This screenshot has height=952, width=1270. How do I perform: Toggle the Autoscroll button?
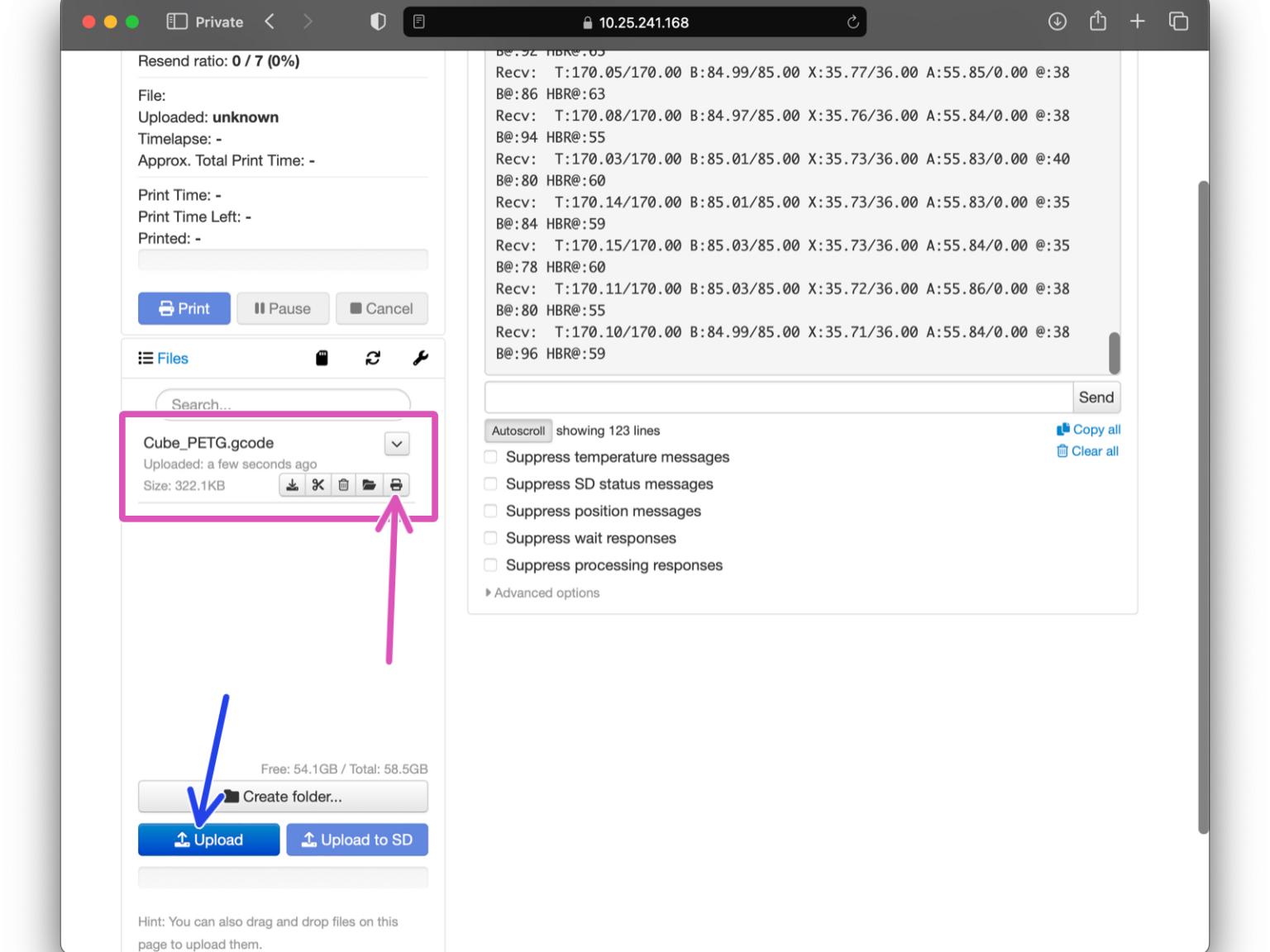point(518,431)
